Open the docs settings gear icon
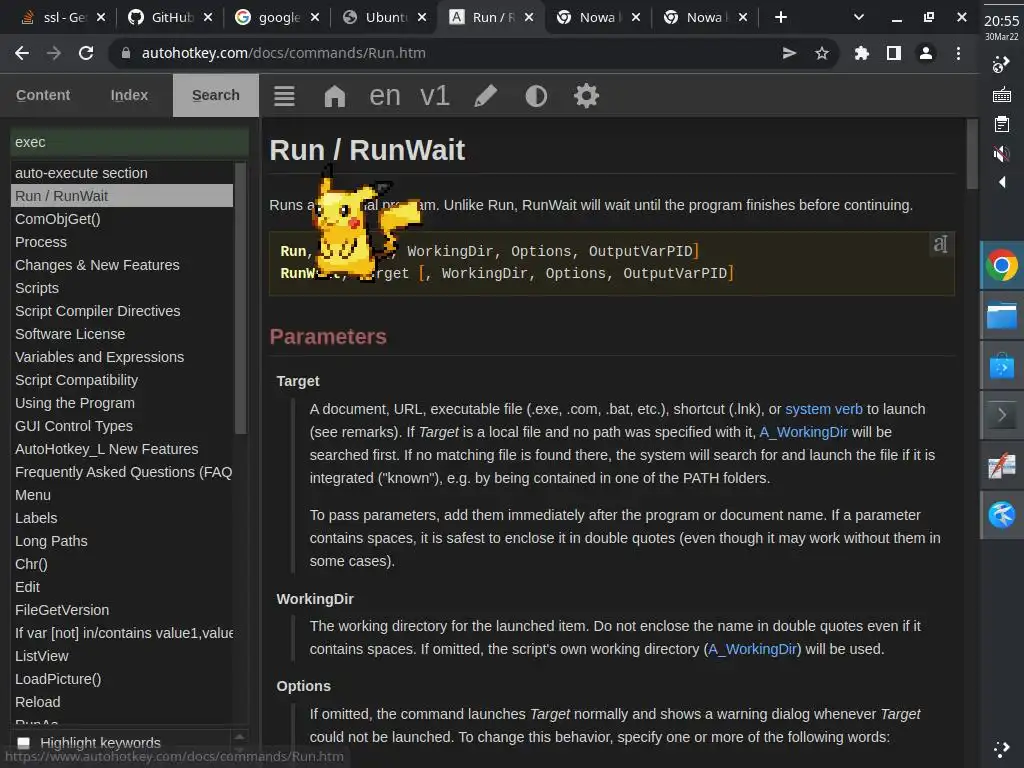This screenshot has width=1024, height=768. (x=586, y=96)
